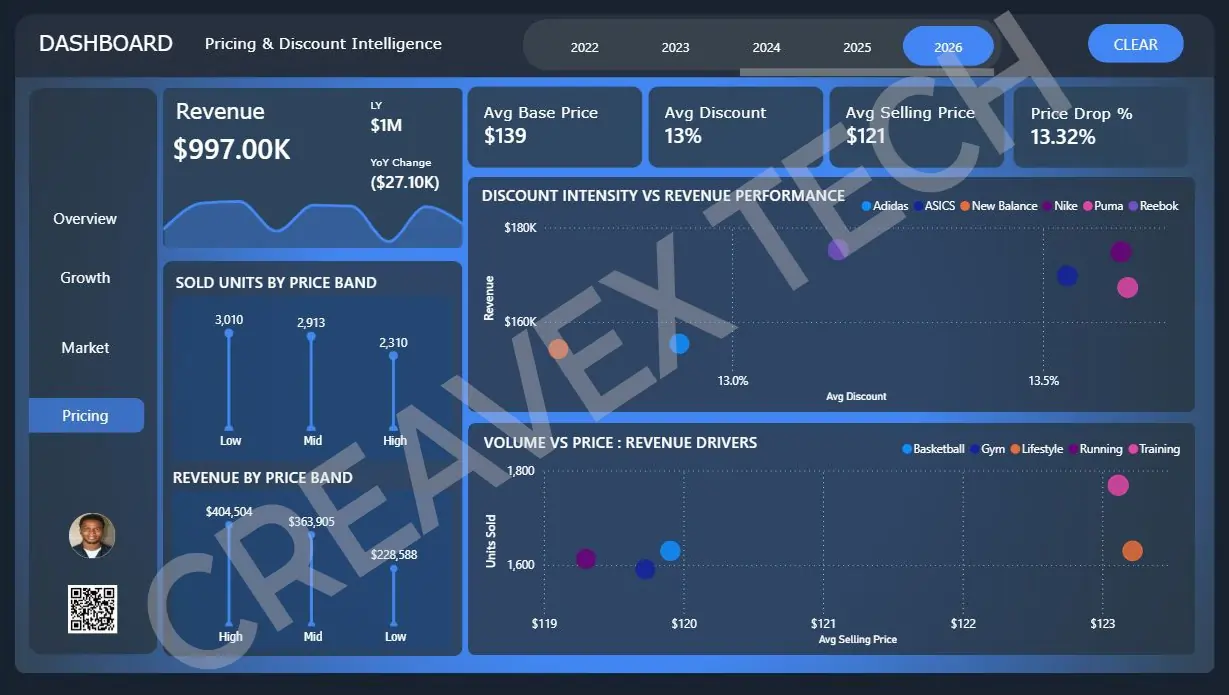Click the user profile avatar photo
Screen dimensions: 1229x695
point(92,536)
